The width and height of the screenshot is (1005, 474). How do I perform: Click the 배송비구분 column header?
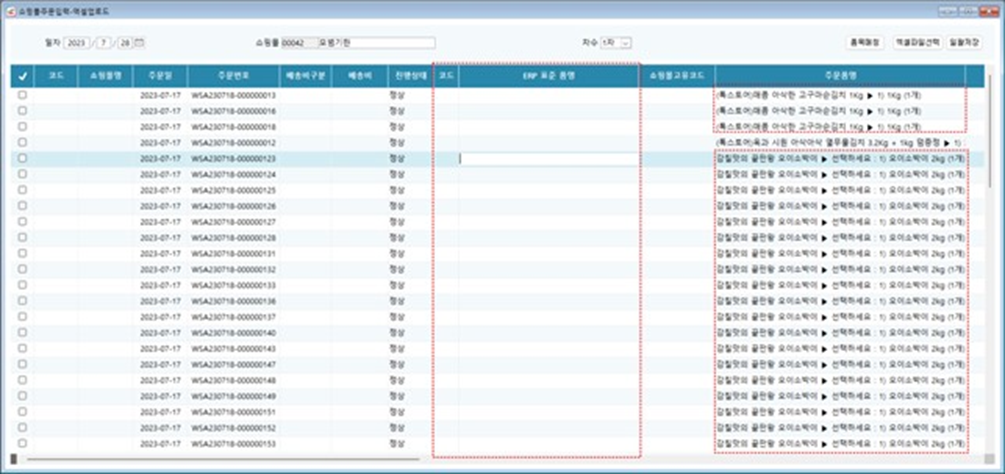tap(306, 76)
